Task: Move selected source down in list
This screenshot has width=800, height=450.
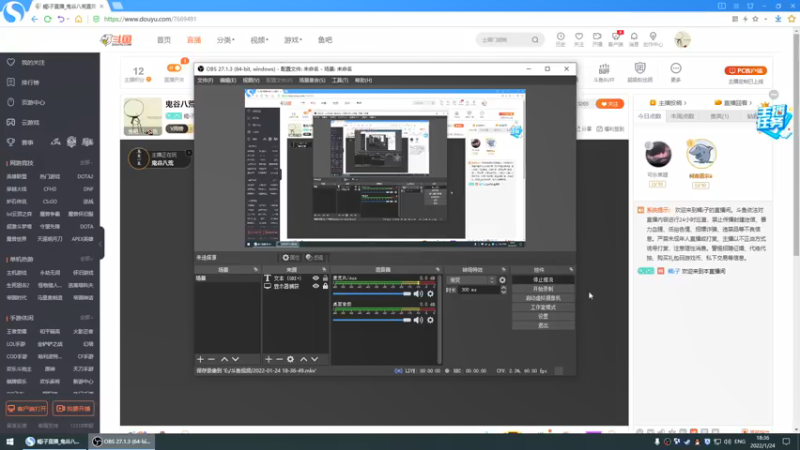Action: [x=315, y=359]
